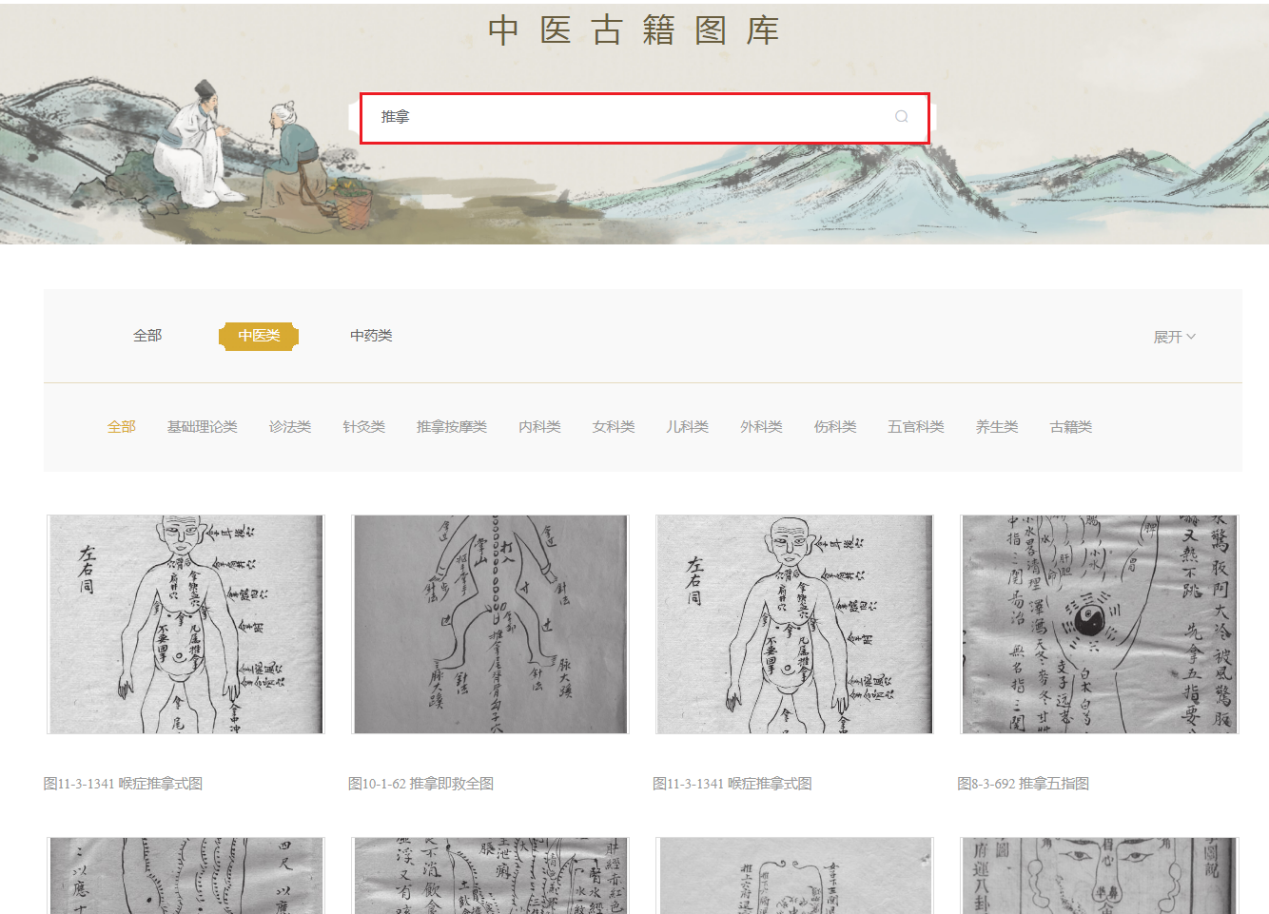Image resolution: width=1269 pixels, height=914 pixels.
Task: Filter results by 针灸类
Action: [364, 427]
